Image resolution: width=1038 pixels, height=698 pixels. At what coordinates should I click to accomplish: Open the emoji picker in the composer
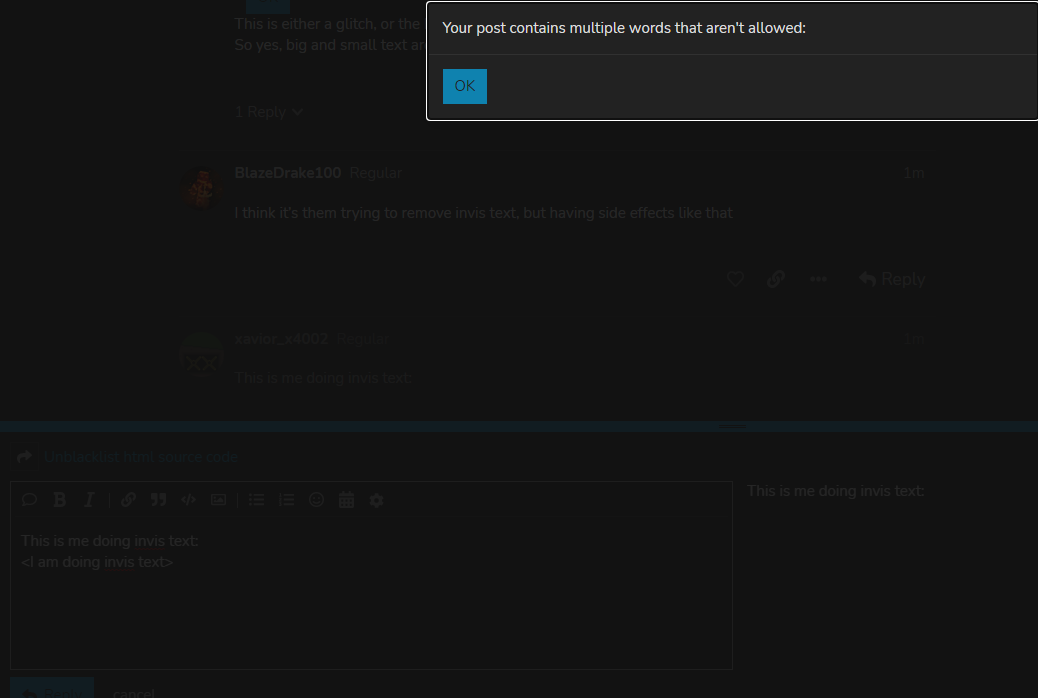pyautogui.click(x=316, y=500)
